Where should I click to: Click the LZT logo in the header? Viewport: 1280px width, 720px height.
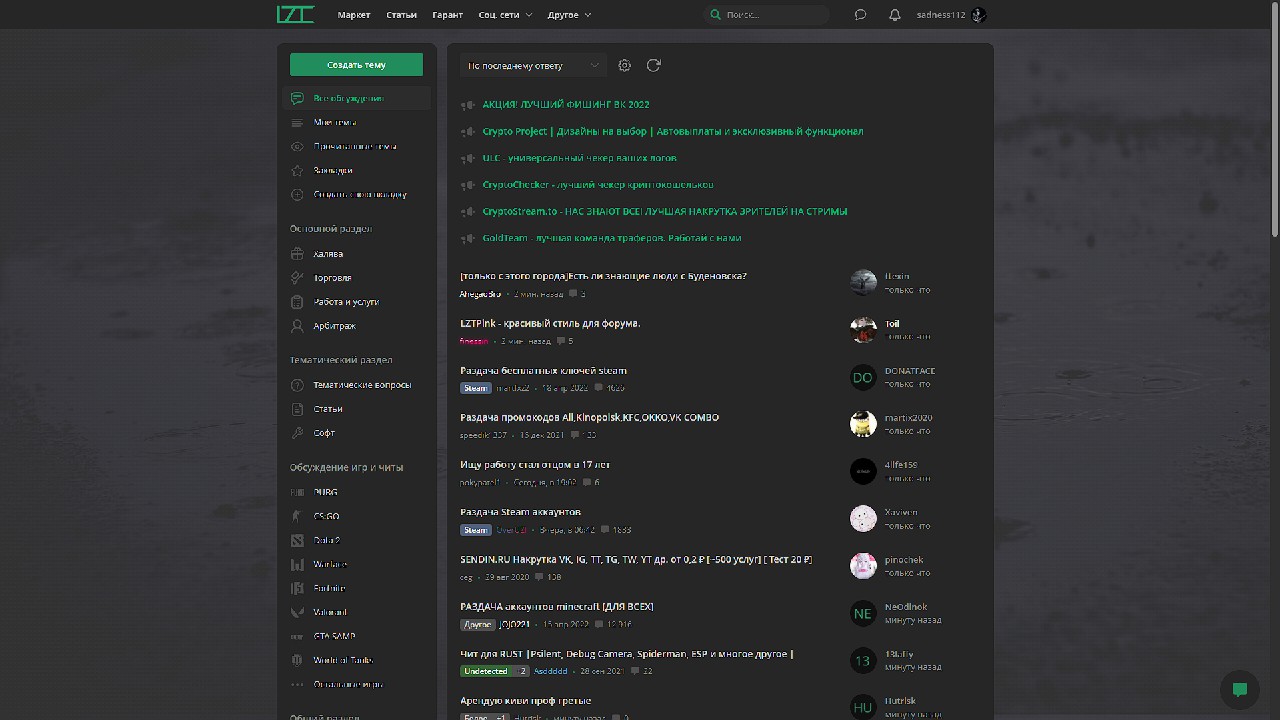click(x=296, y=15)
